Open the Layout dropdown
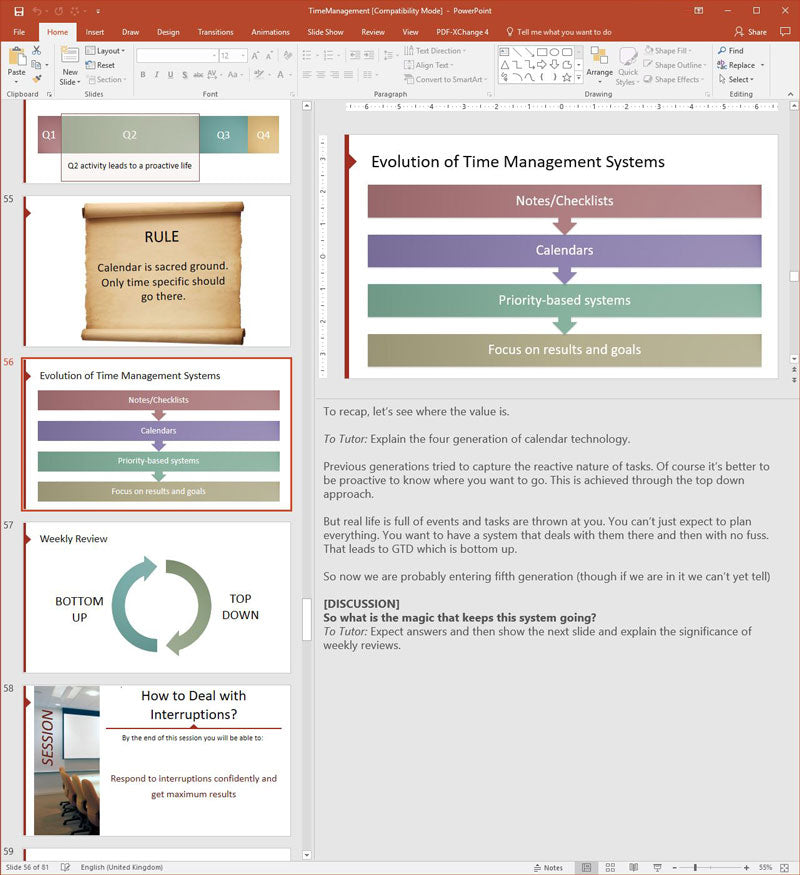Viewport: 800px width, 875px height. tap(105, 51)
